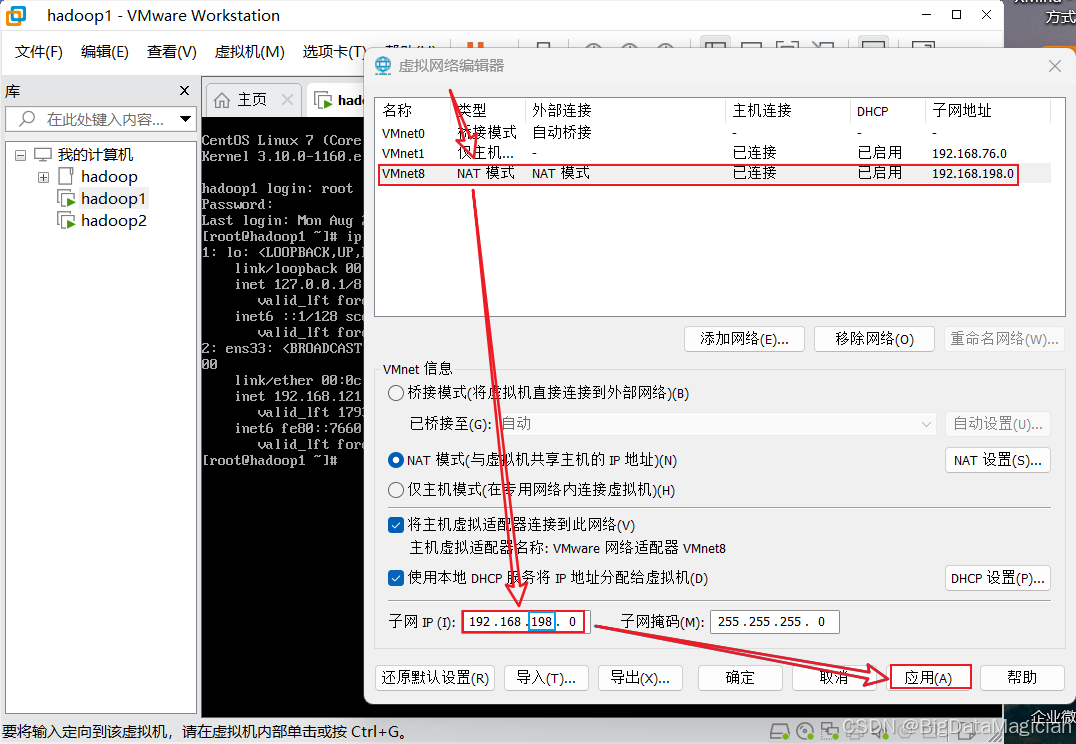
Task: Expand the hadoop tree node
Action: (43, 177)
